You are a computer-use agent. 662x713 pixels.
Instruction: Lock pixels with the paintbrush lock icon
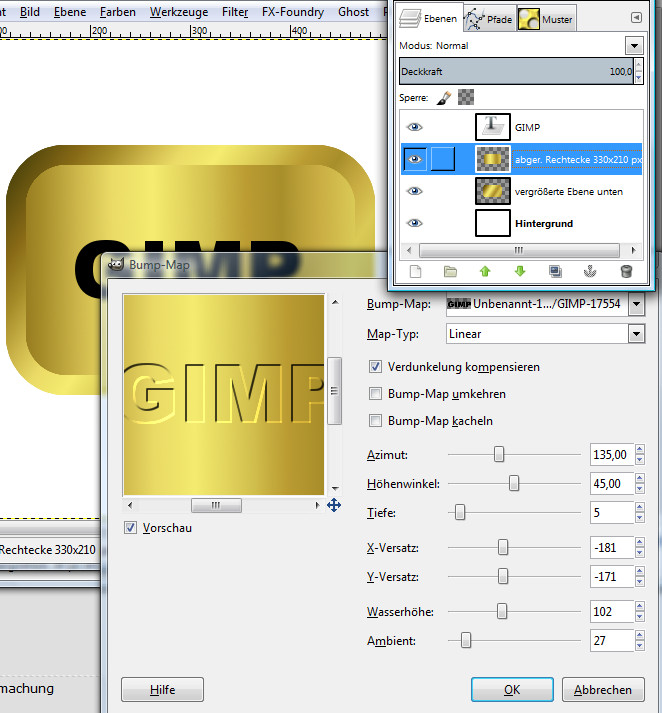[445, 98]
